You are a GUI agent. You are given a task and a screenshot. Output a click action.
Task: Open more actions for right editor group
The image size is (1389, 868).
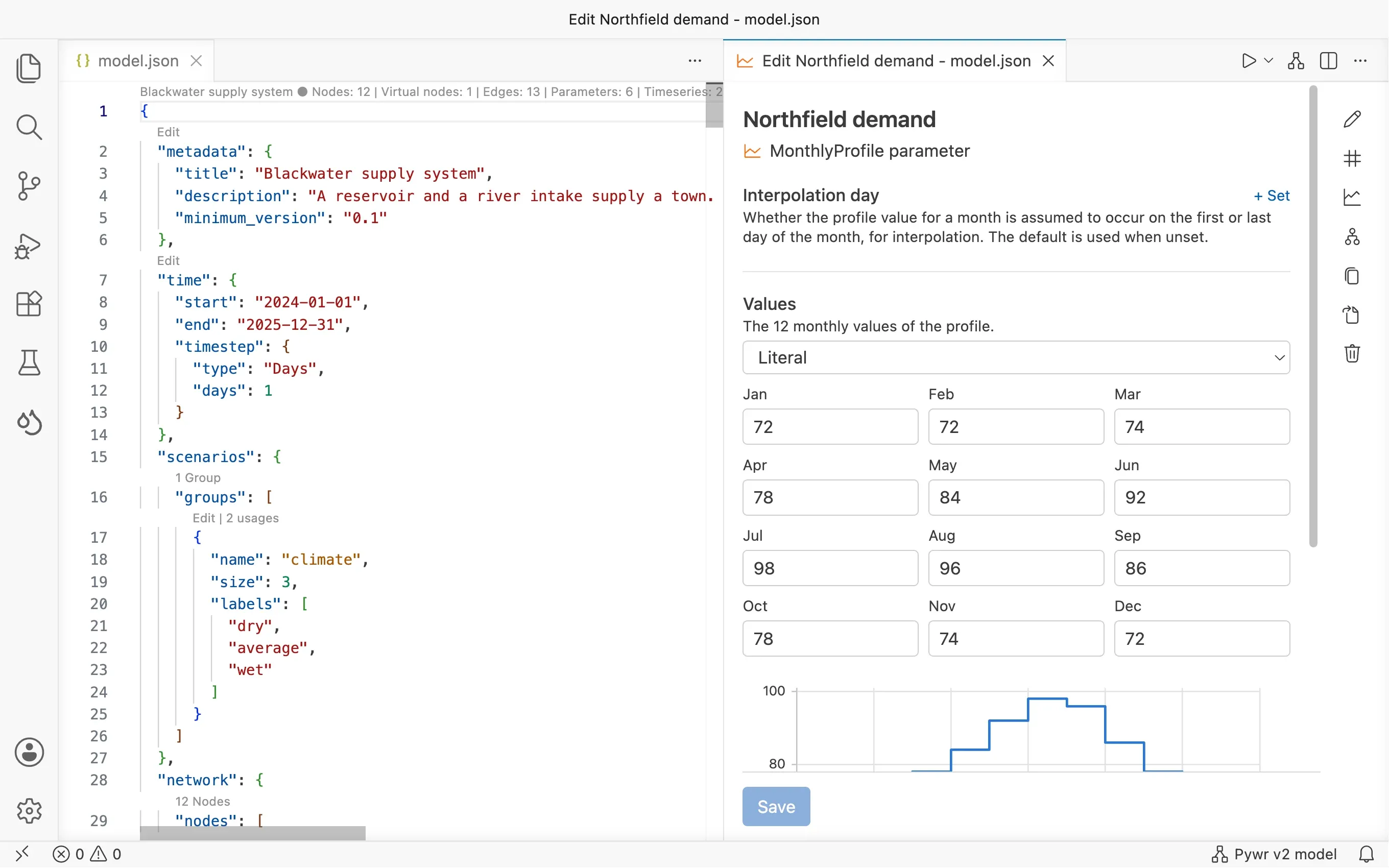coord(1360,61)
